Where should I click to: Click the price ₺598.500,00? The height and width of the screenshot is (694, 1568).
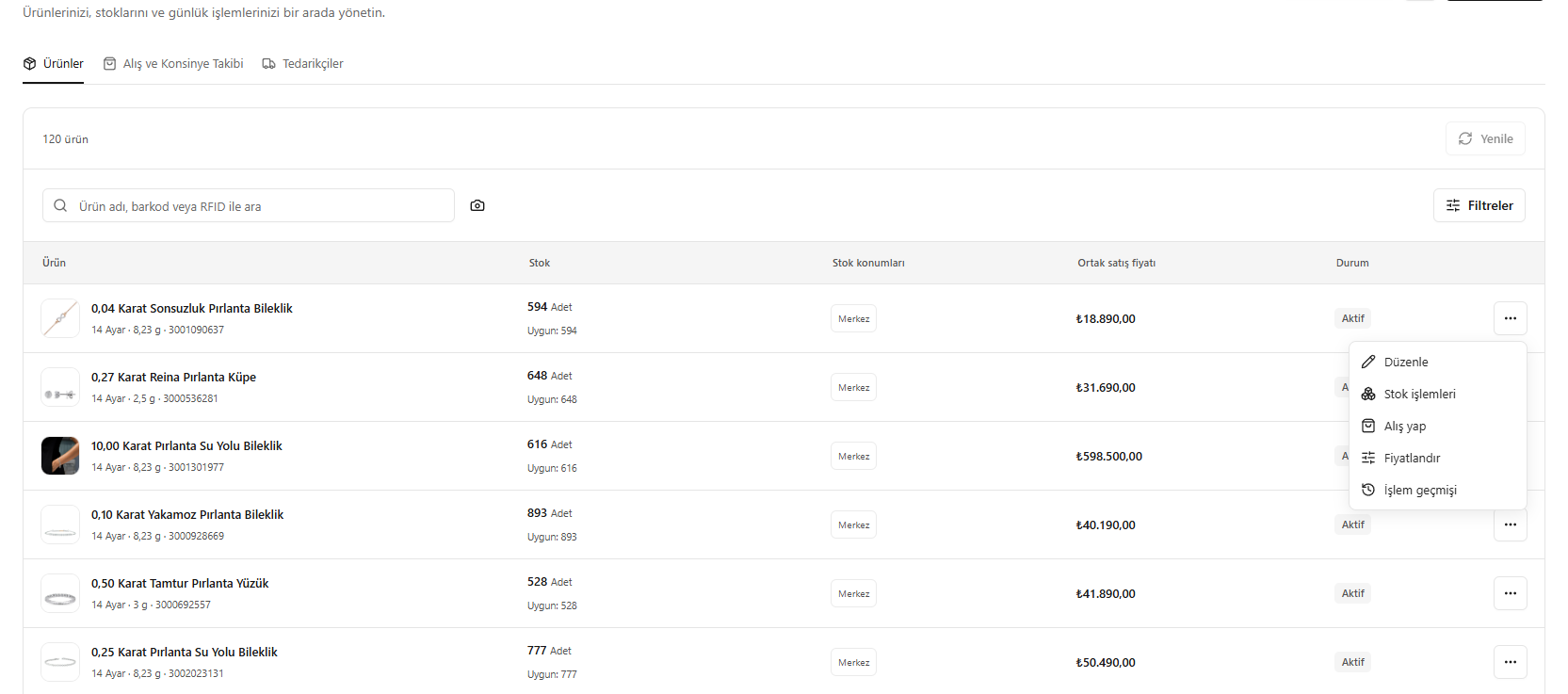(1108, 456)
